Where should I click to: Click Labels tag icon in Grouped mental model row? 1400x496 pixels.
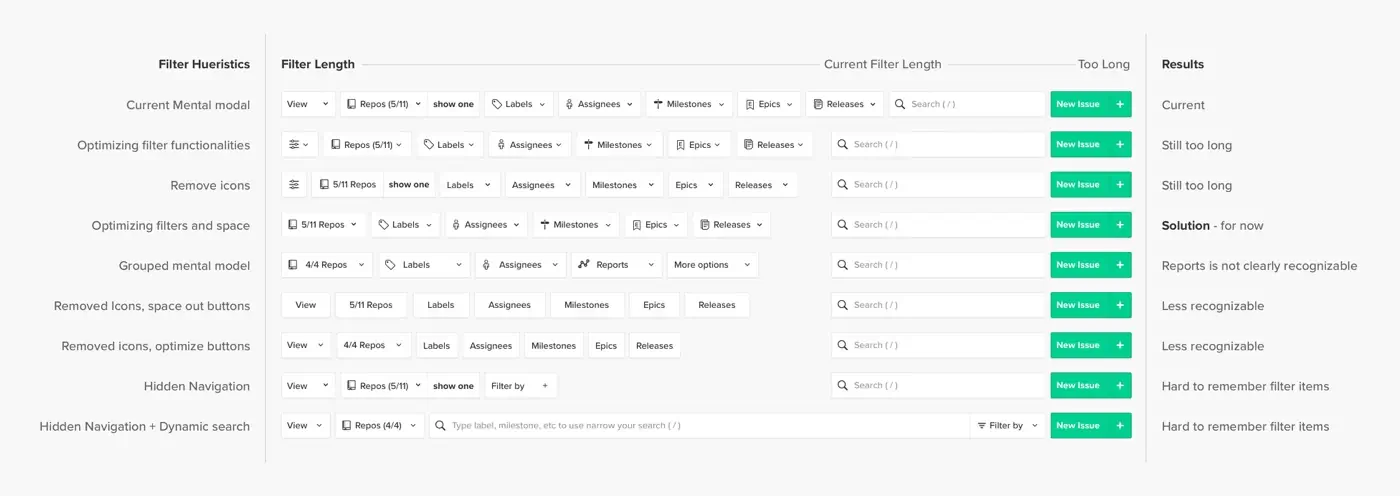390,265
